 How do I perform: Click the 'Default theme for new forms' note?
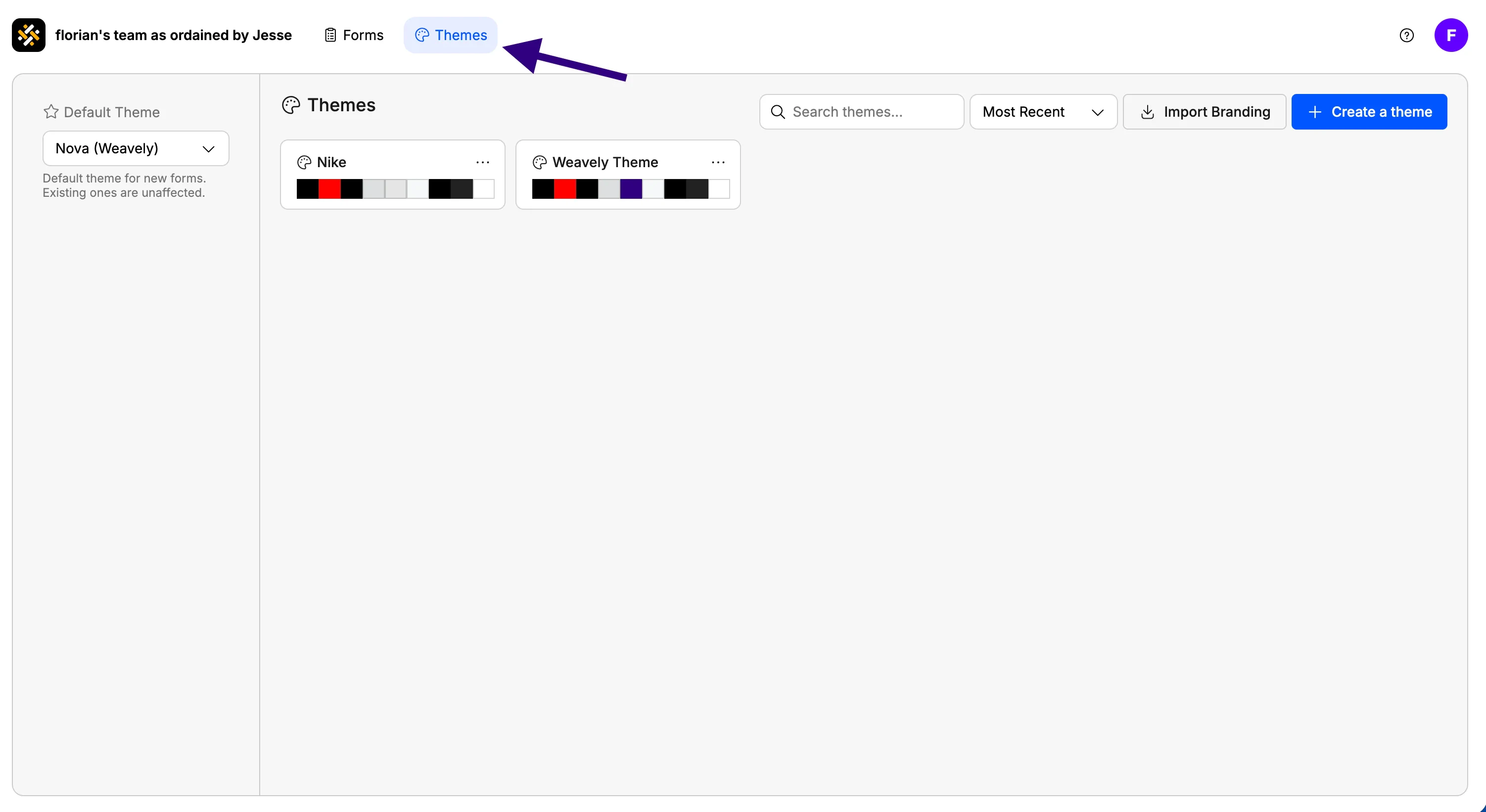click(124, 185)
